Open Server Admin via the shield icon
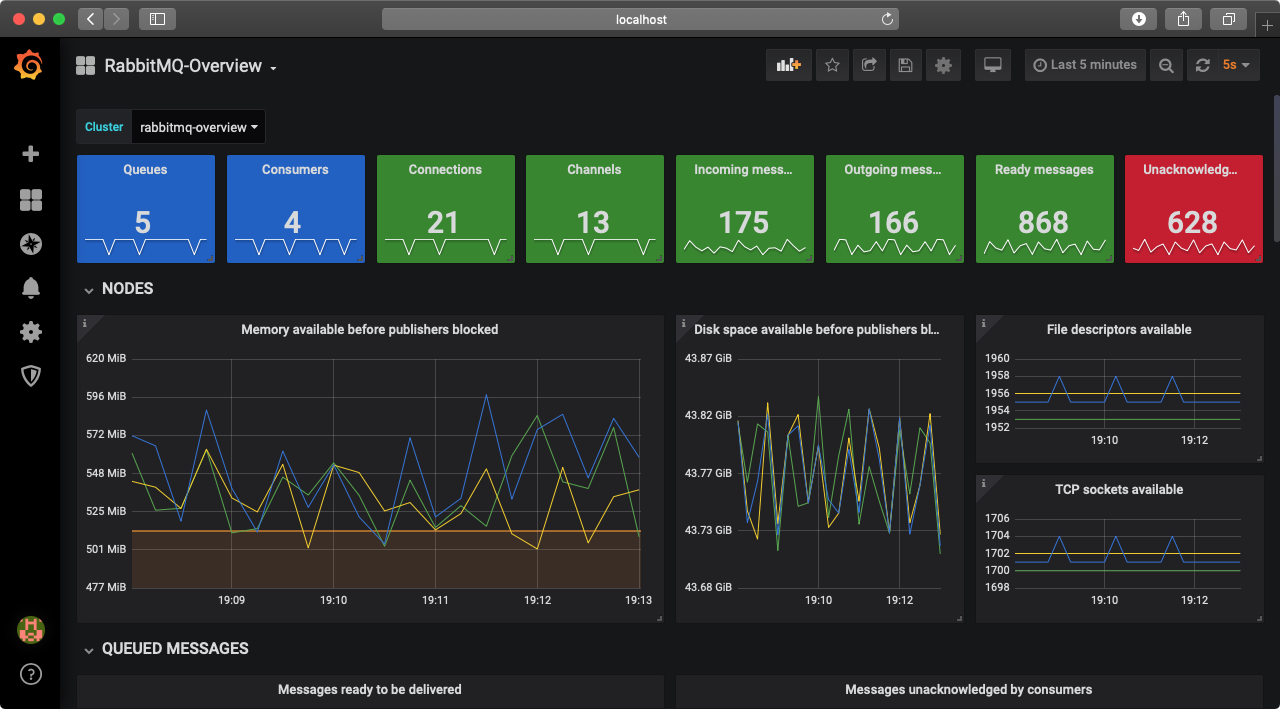Screen dimensions: 1280x709 pos(30,375)
